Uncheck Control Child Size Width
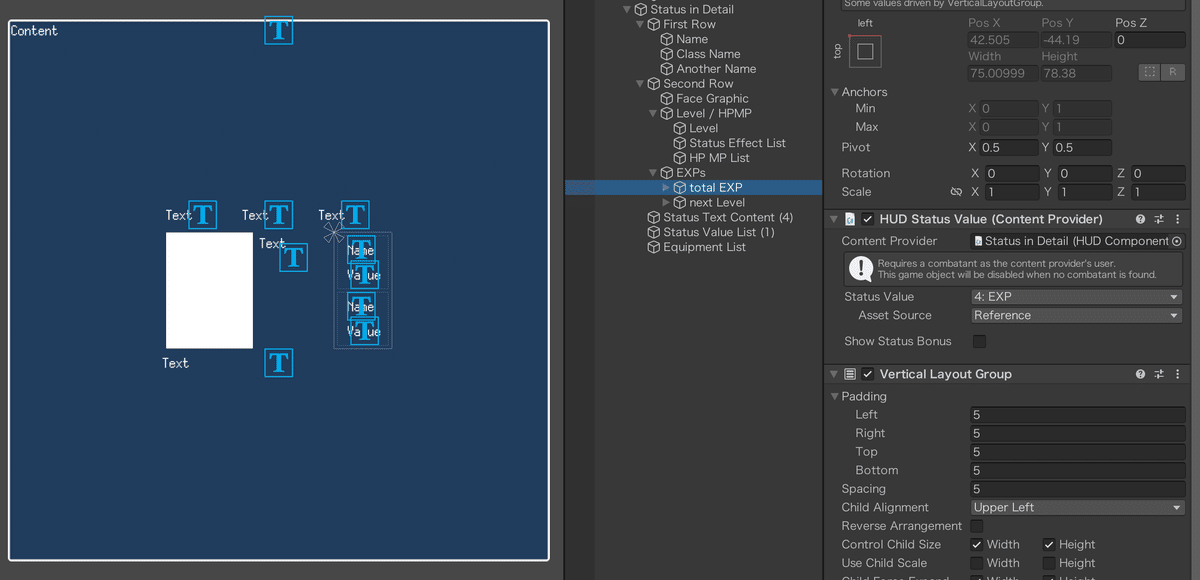Viewport: 1200px width, 580px height. (977, 545)
